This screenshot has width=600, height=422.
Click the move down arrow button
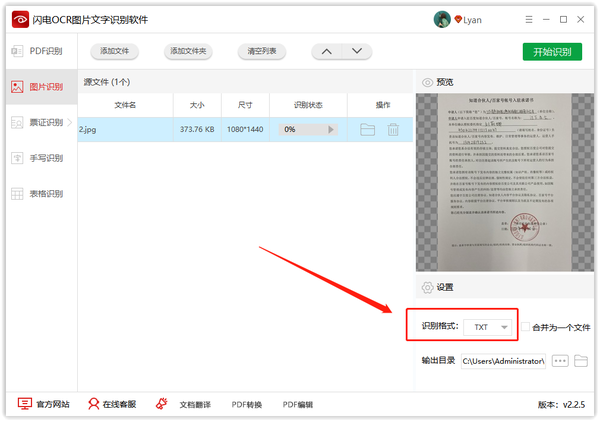tap(355, 52)
